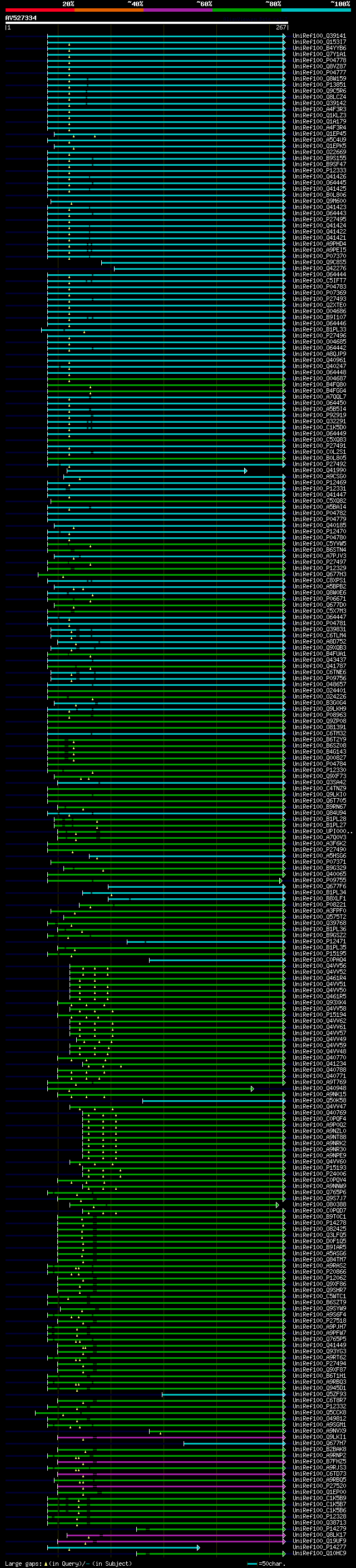The width and height of the screenshot is (356, 1568).
Task: Select the UniRef100_Q9LKI1 label
Action: pyautogui.click(x=319, y=1437)
